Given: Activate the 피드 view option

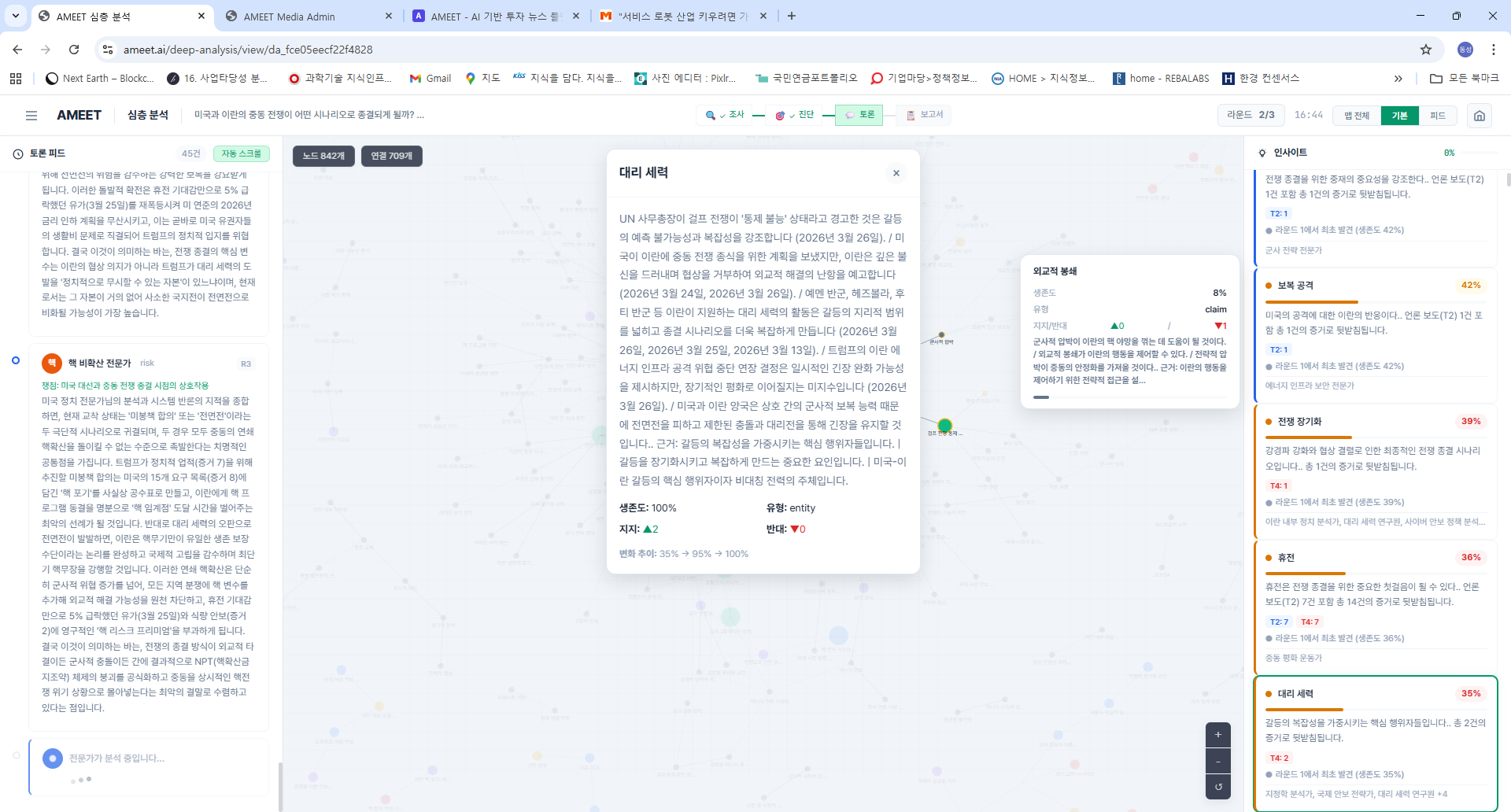Looking at the screenshot, I should click(1439, 115).
